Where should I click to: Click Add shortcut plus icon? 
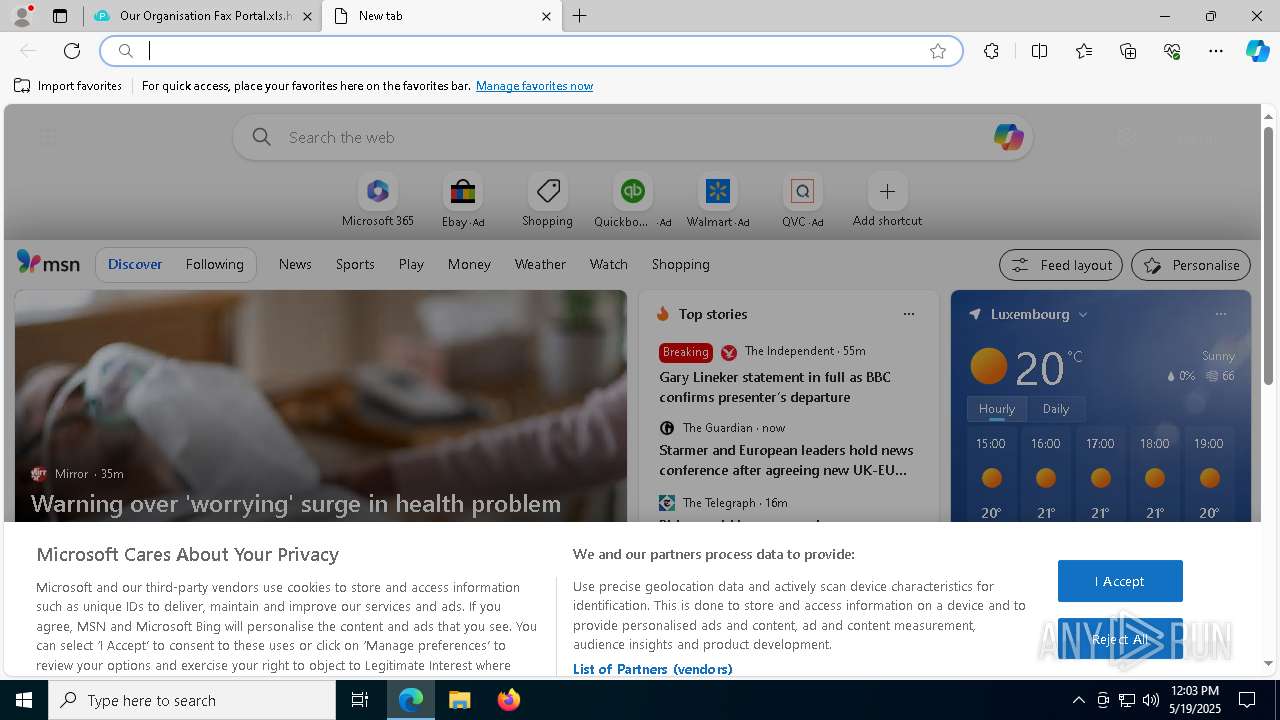(887, 191)
